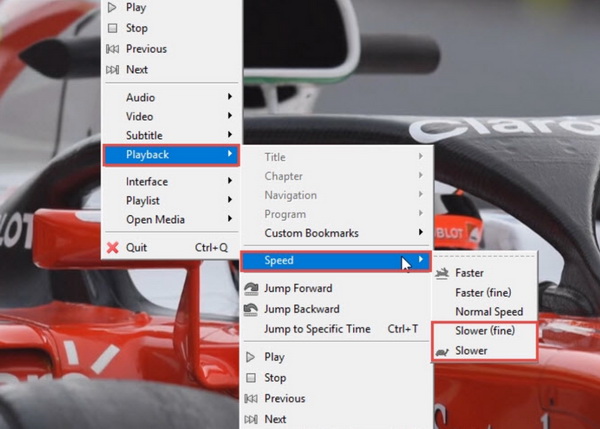Open the Audio menu entry

coord(171,97)
